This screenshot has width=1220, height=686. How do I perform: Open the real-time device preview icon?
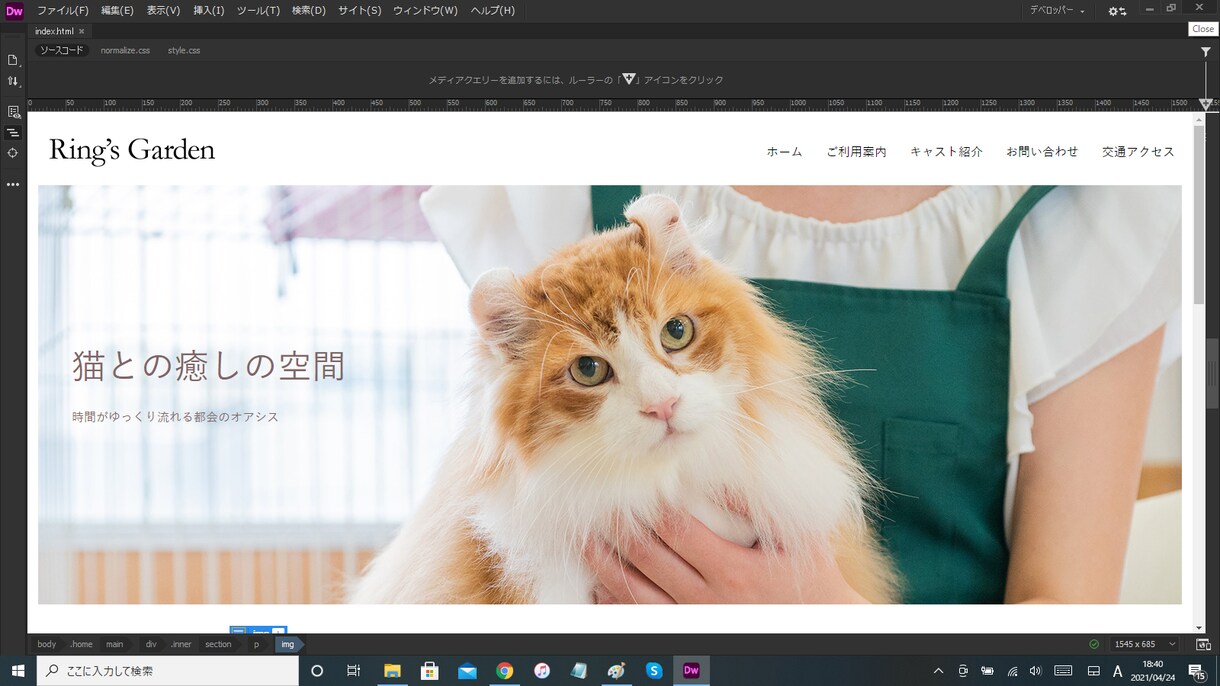click(x=1203, y=645)
